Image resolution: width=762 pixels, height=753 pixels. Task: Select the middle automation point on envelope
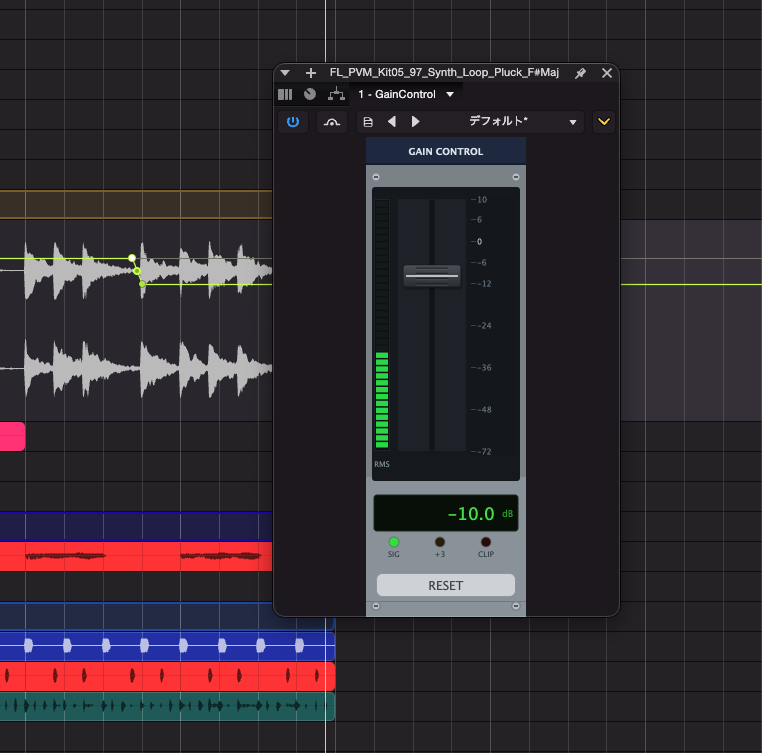click(x=137, y=271)
